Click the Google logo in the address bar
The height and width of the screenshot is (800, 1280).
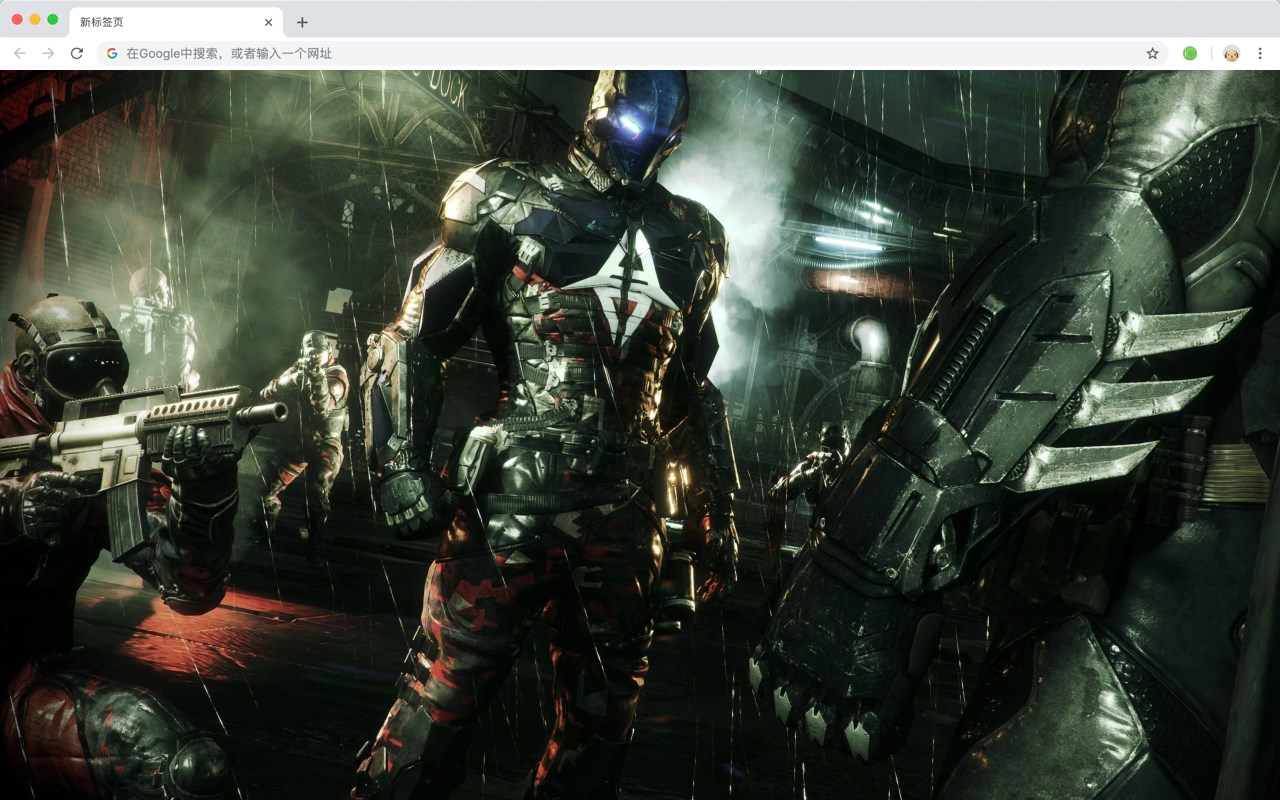112,53
